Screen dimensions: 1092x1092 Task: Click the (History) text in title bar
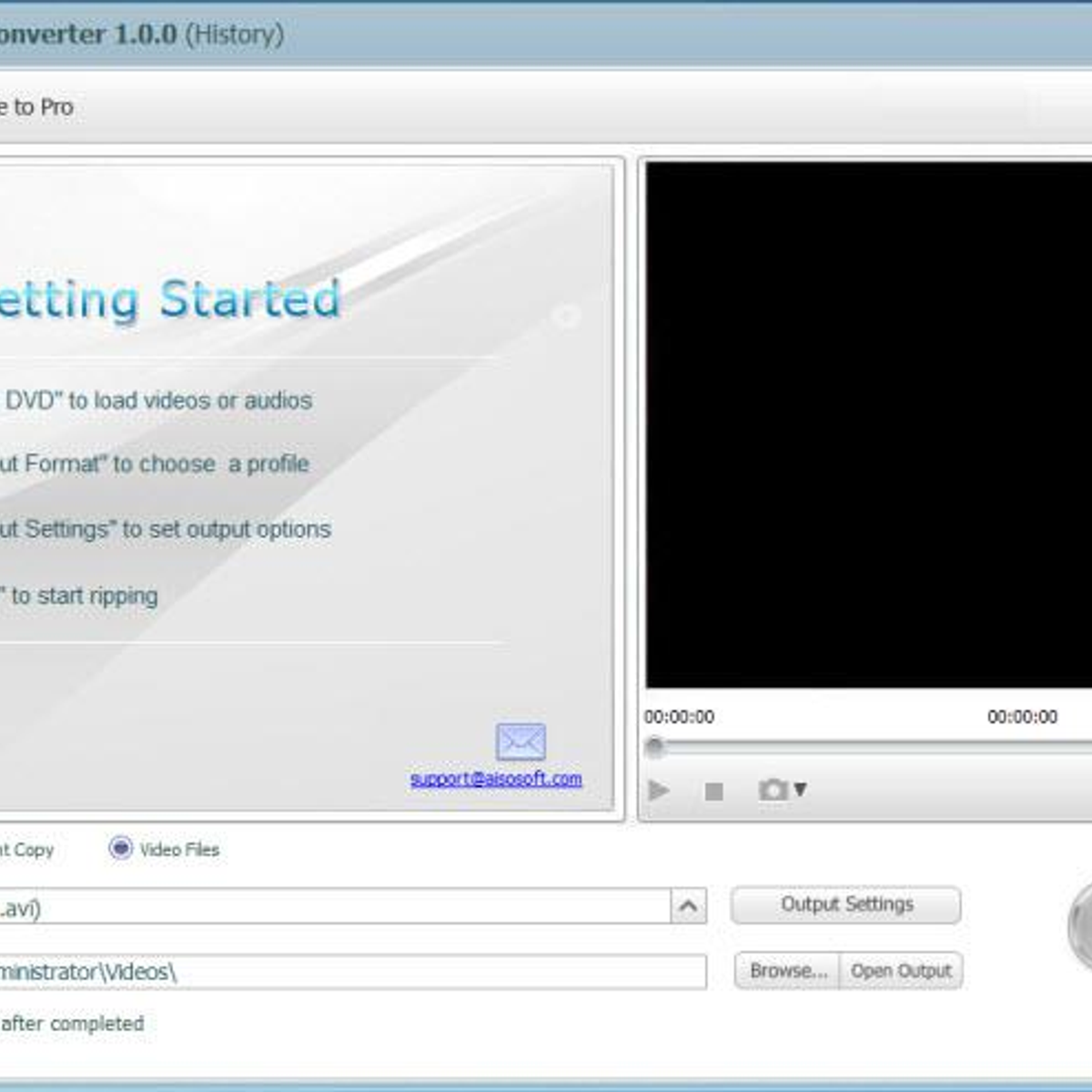coord(235,35)
